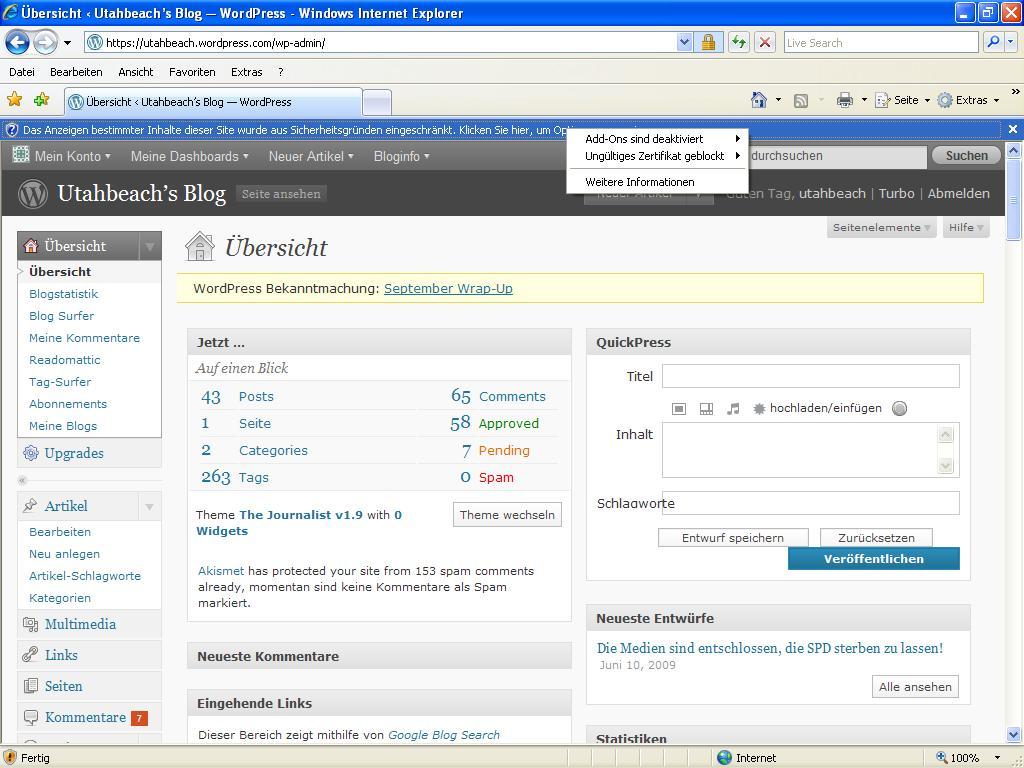
Task: Click the Print icon in toolbar
Action: (x=844, y=100)
